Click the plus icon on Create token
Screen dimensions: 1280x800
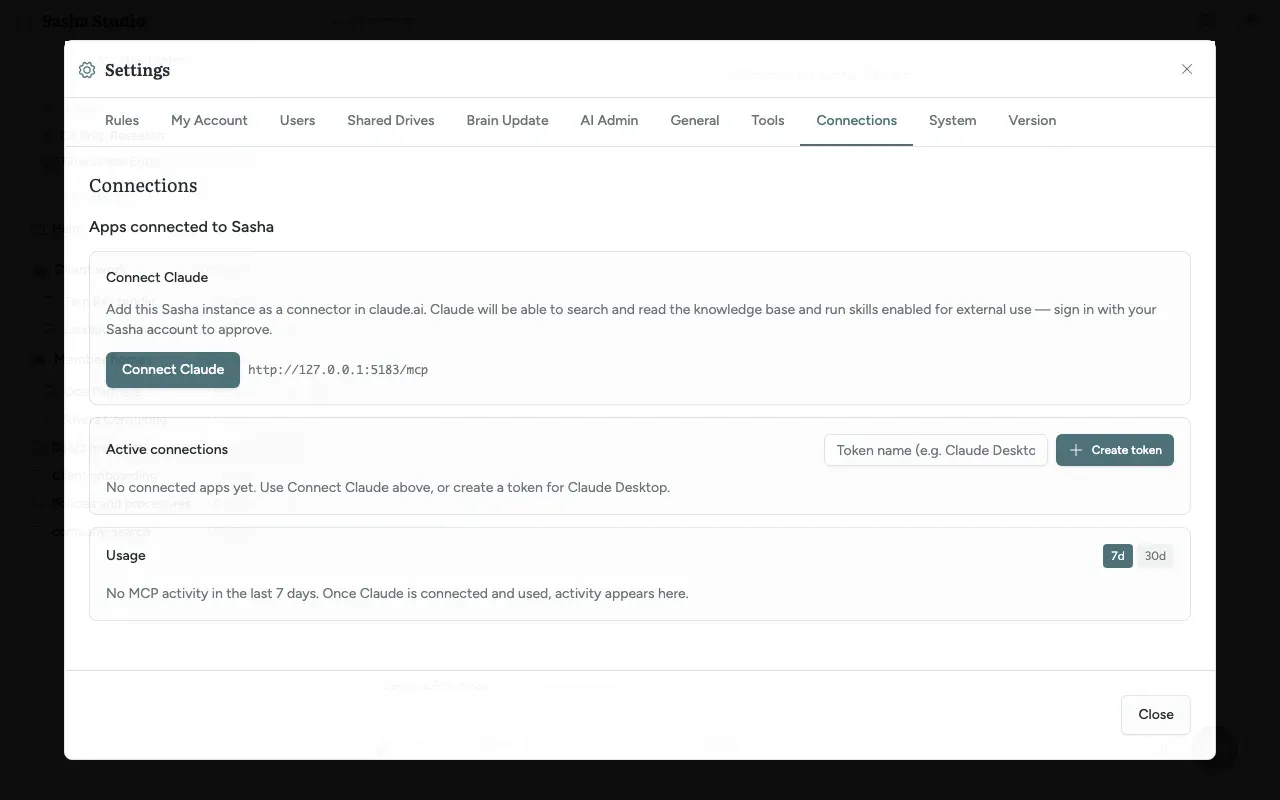1076,450
